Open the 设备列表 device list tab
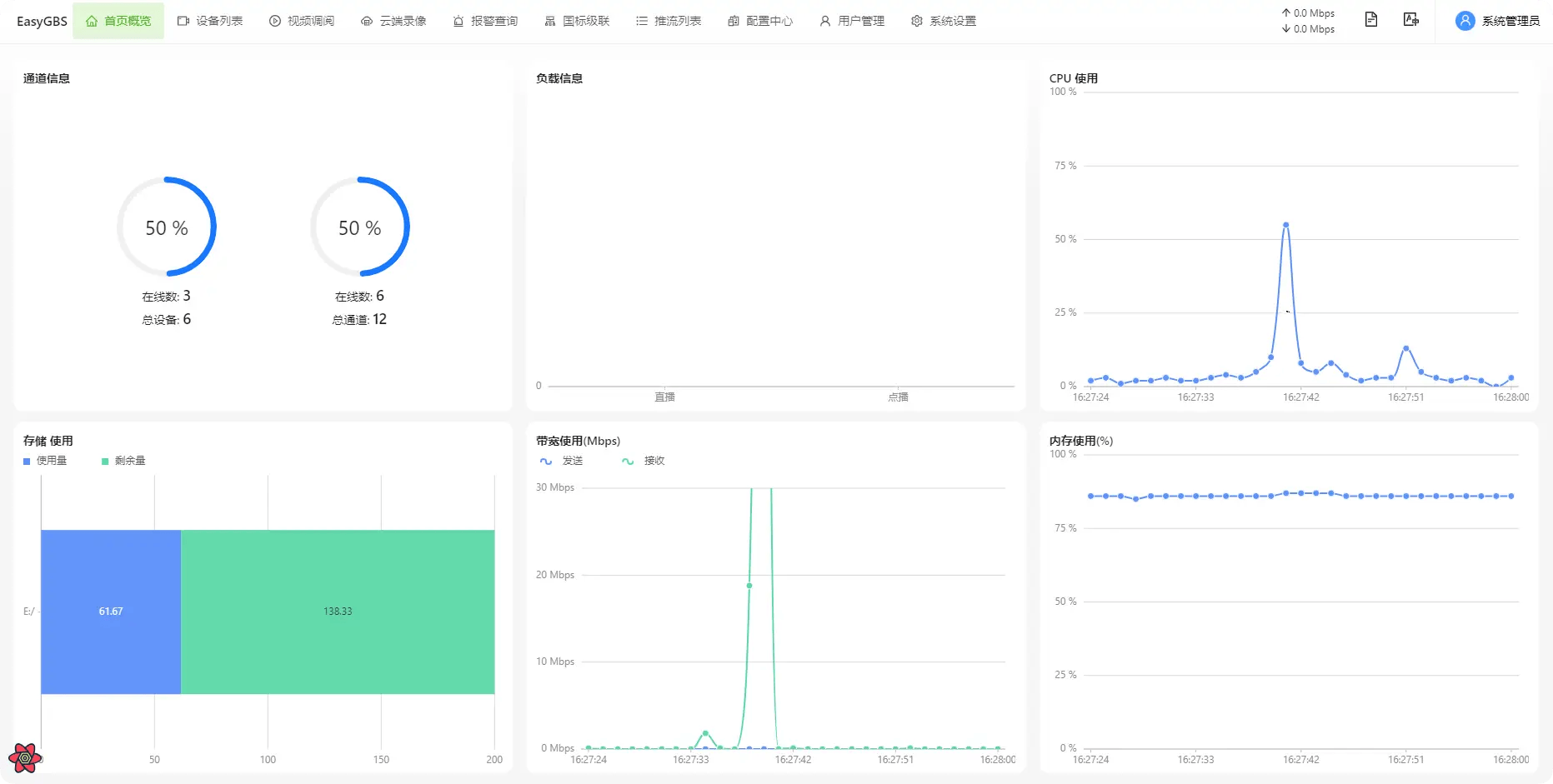 click(210, 21)
